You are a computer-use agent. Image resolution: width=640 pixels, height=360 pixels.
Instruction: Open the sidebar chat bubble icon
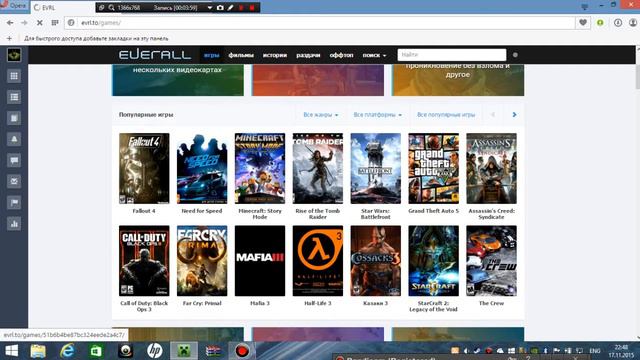tap(14, 160)
